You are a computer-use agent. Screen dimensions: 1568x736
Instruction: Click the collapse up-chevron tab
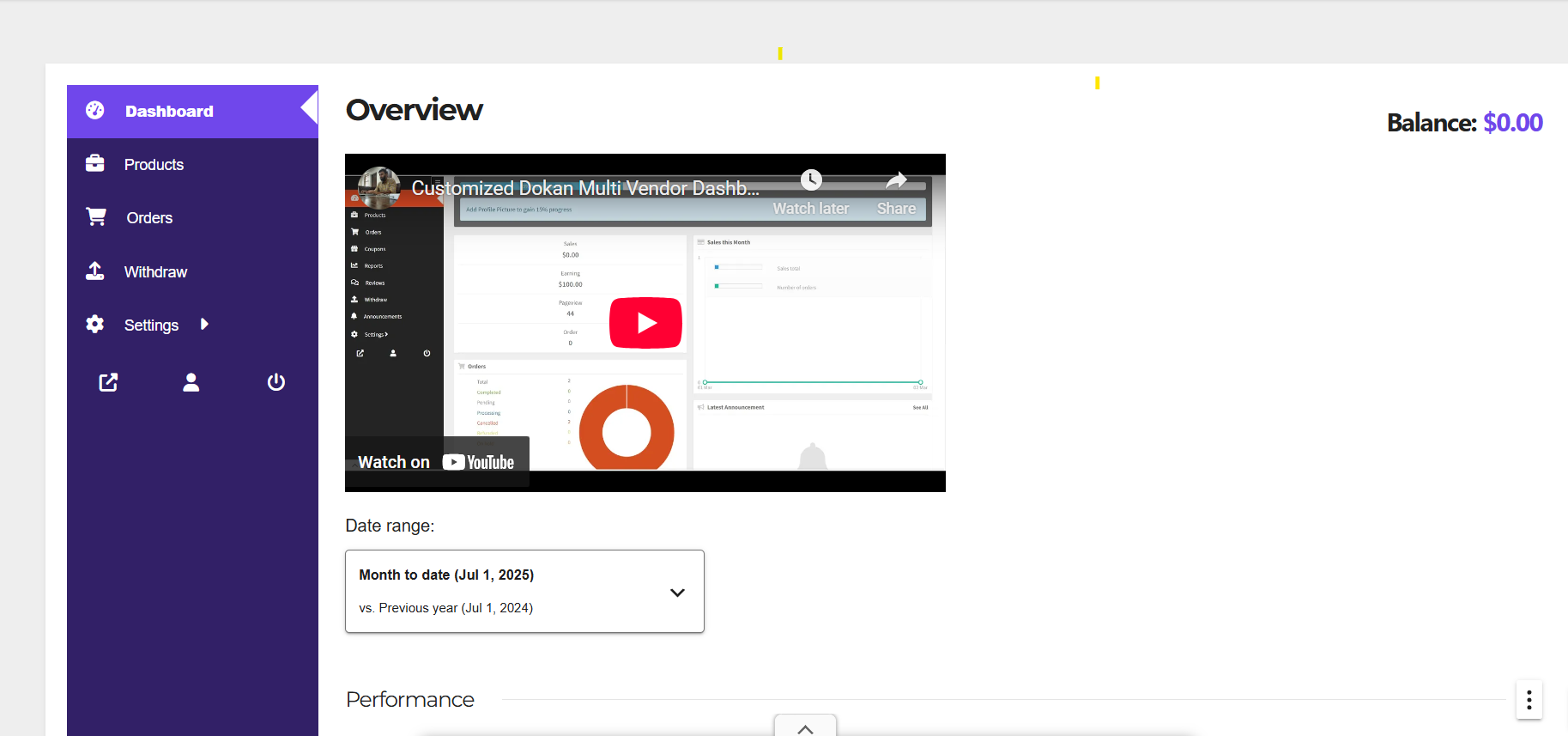pyautogui.click(x=805, y=727)
